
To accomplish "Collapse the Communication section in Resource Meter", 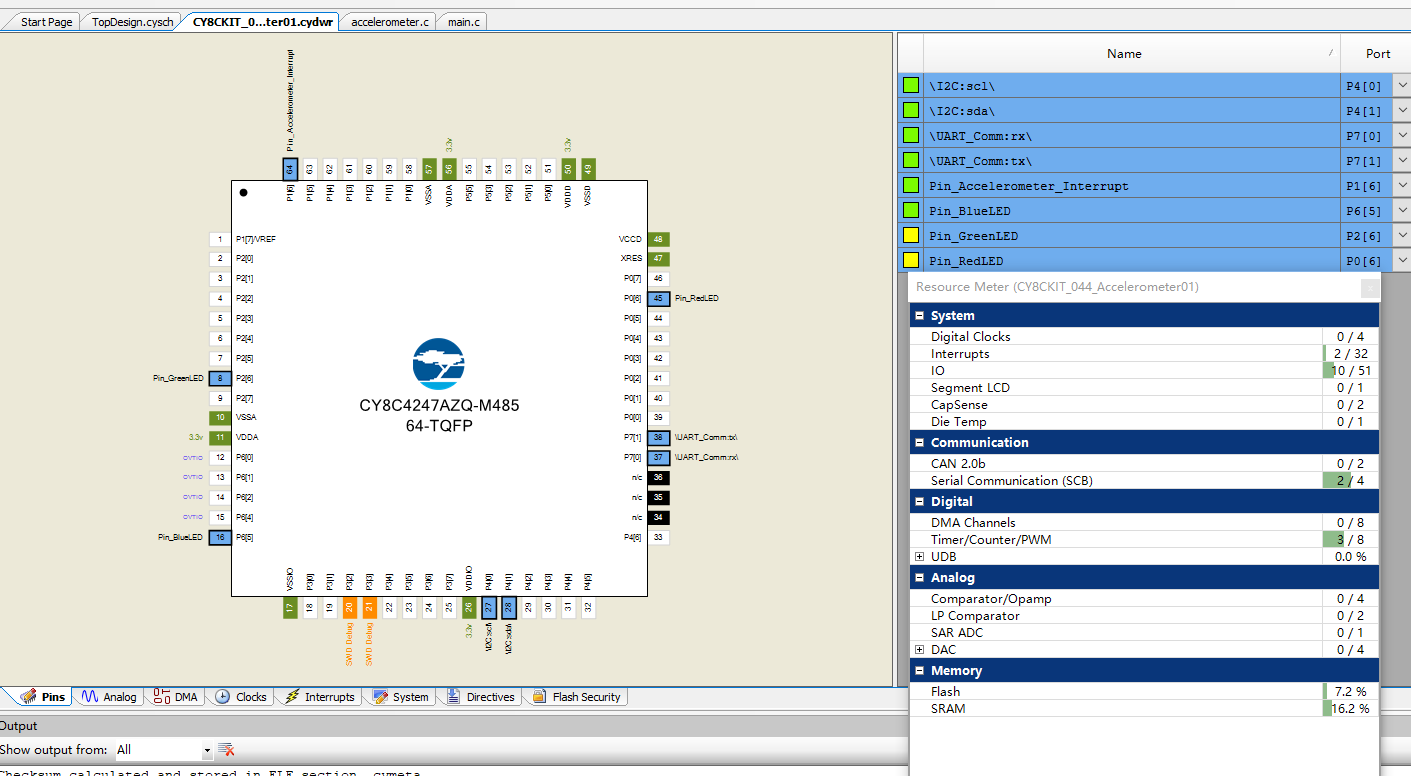I will pos(920,442).
